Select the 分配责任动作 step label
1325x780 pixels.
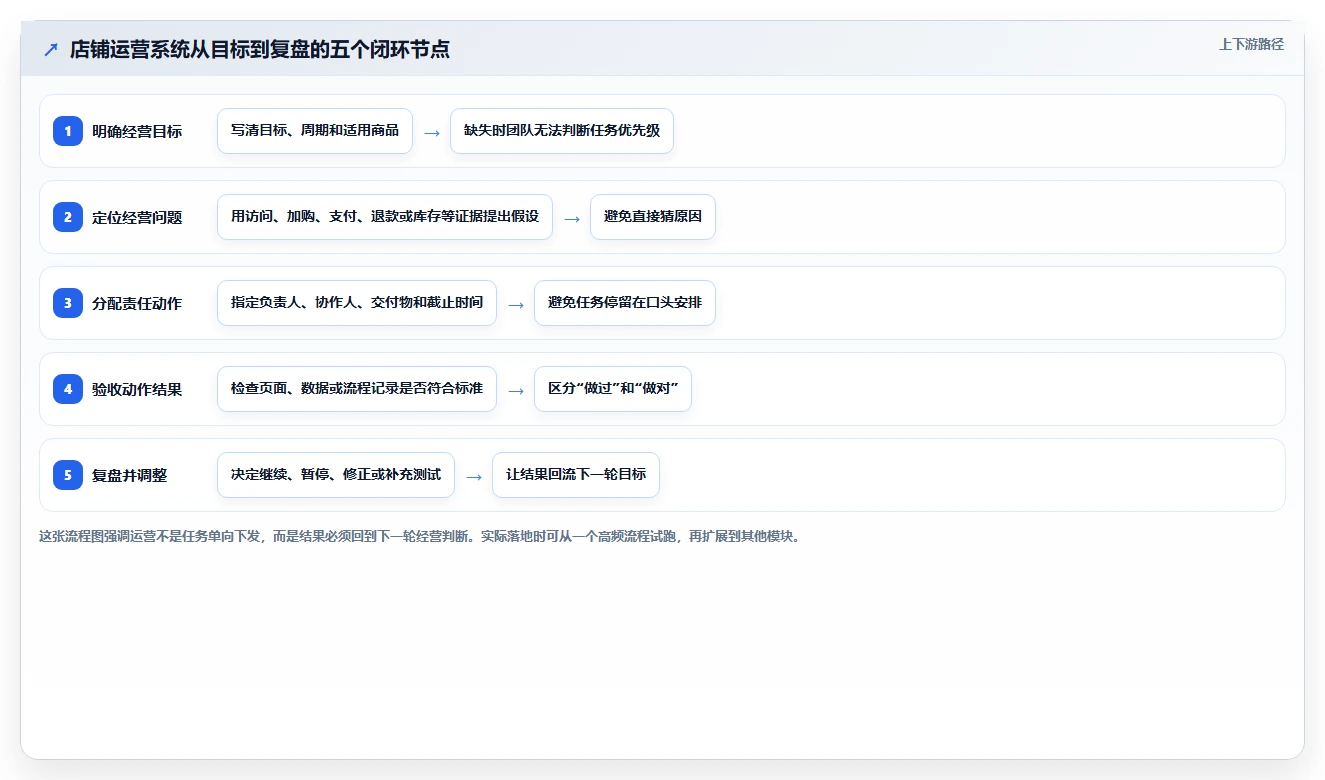click(x=137, y=303)
